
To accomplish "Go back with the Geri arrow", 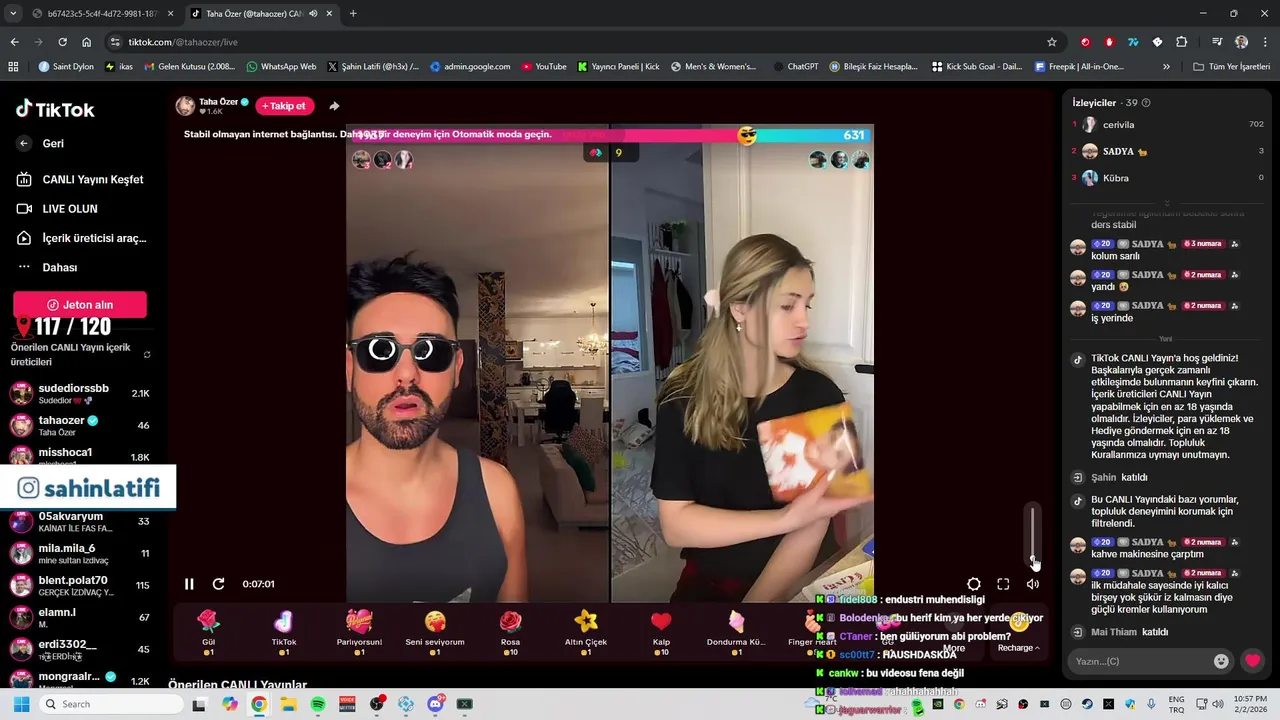I will (x=24, y=143).
